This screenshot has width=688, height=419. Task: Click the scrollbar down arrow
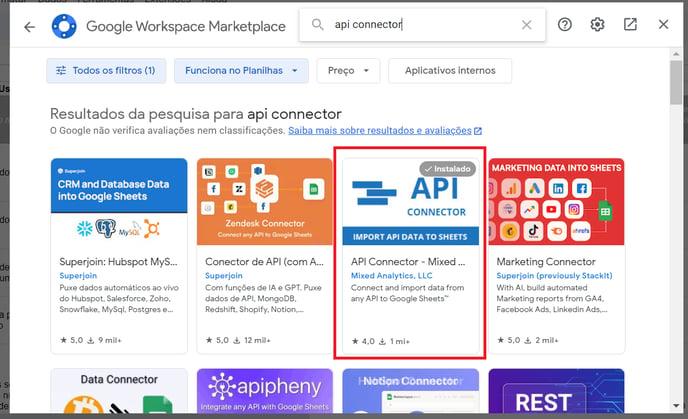pos(676,406)
